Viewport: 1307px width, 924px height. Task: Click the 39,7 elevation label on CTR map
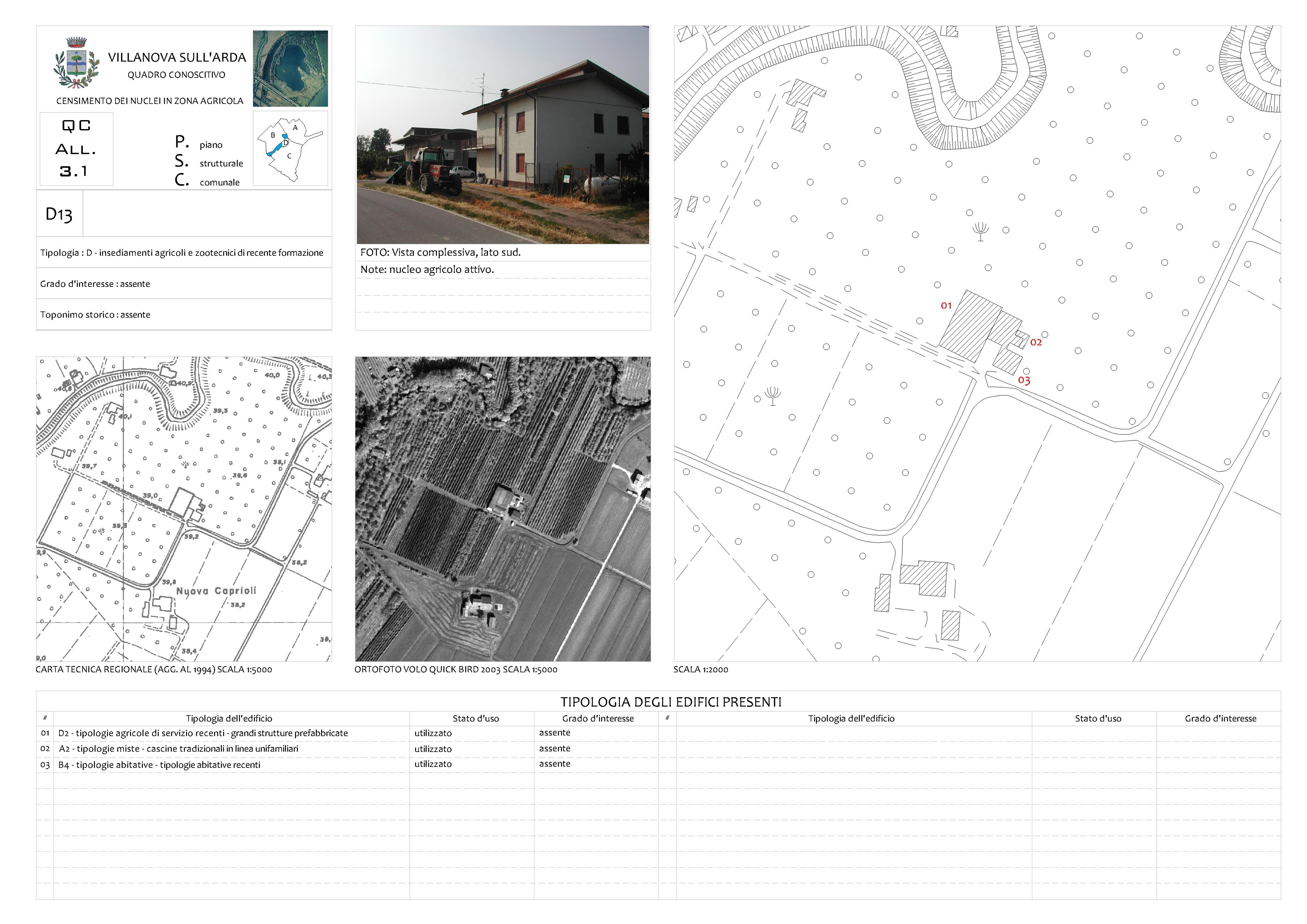pos(89,466)
